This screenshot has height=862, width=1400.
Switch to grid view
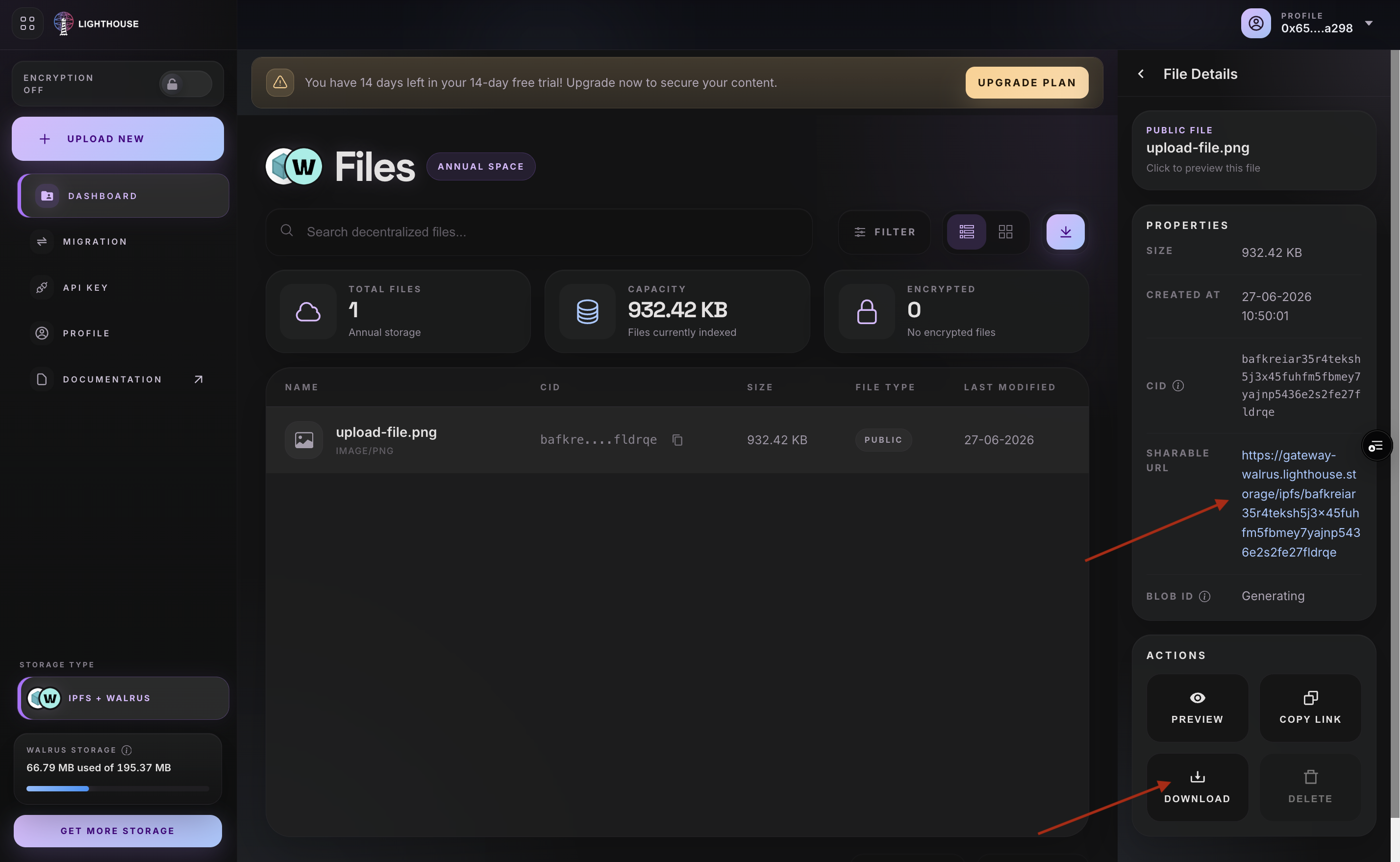[x=1006, y=232]
